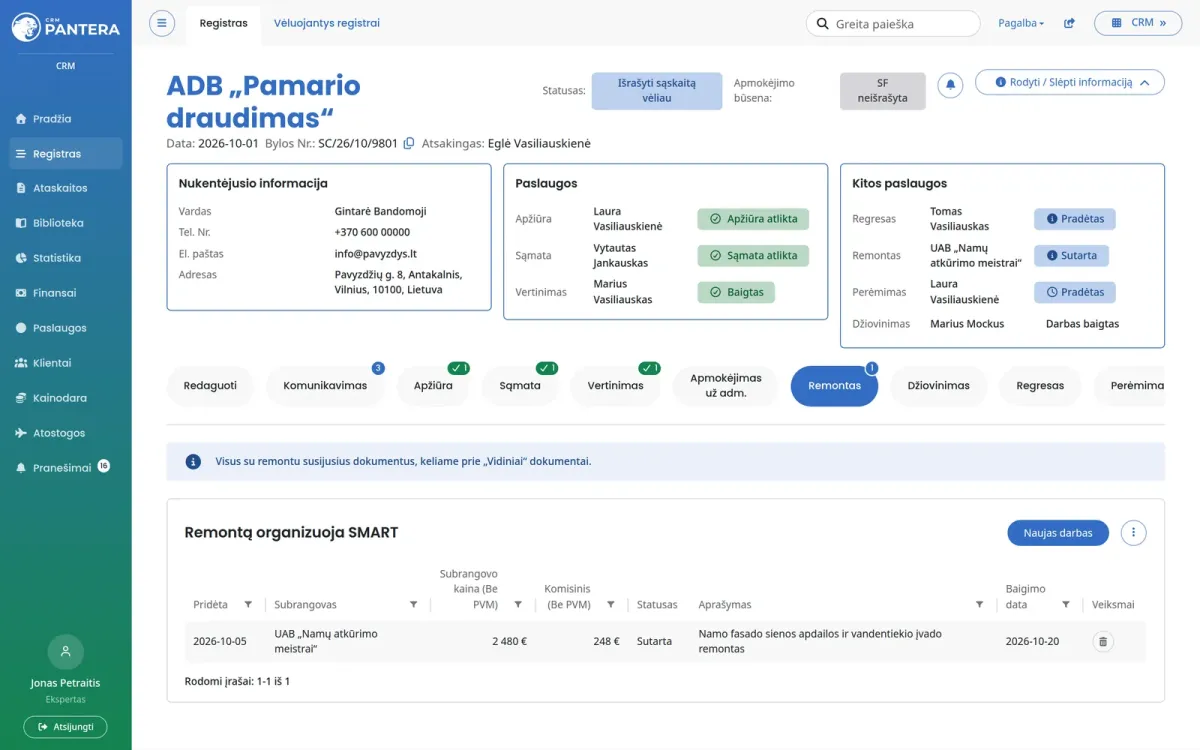Filter the Baigimo data column
This screenshot has height=750, width=1200.
[1066, 604]
